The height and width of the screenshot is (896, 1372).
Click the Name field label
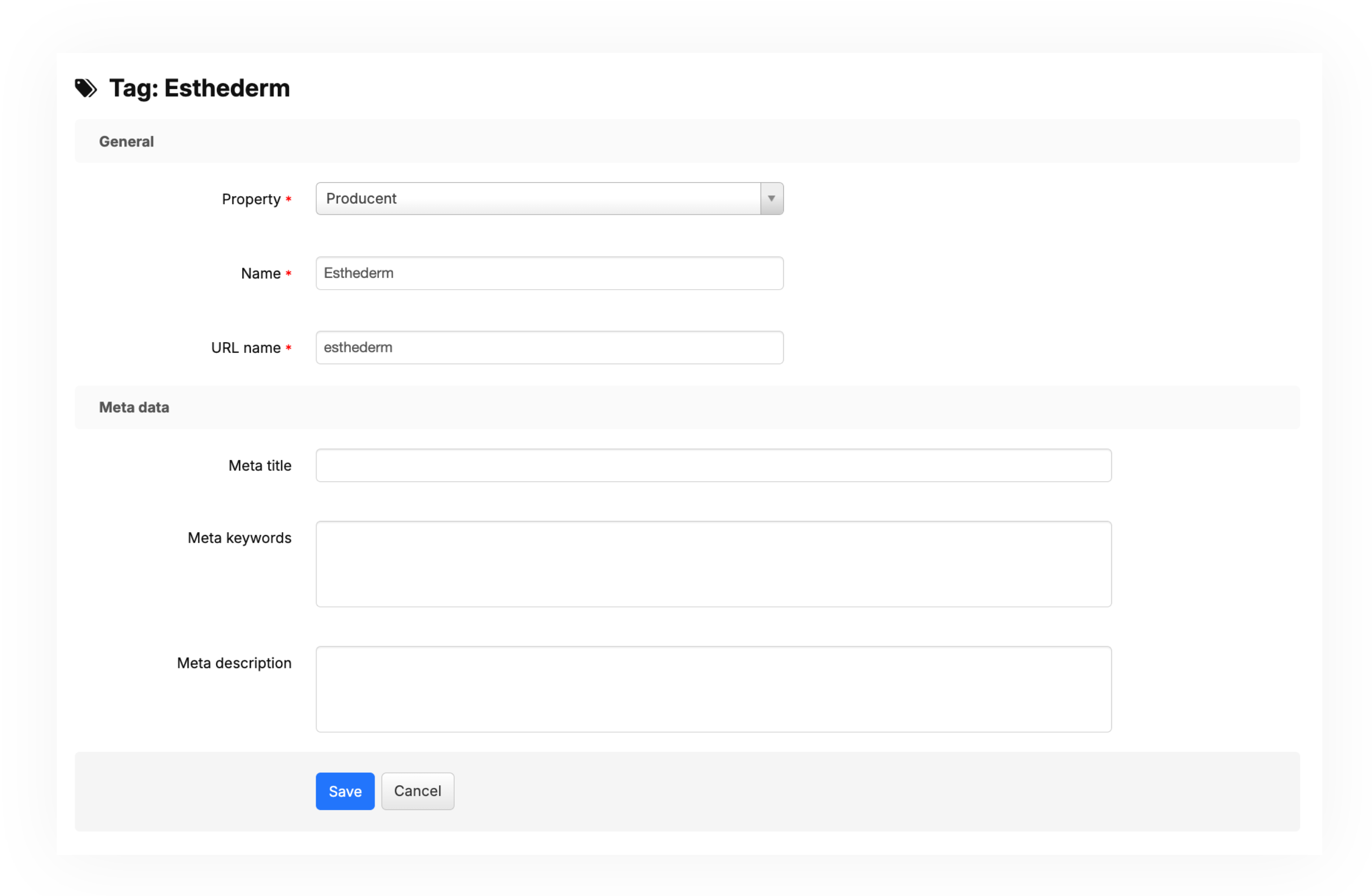[x=261, y=273]
